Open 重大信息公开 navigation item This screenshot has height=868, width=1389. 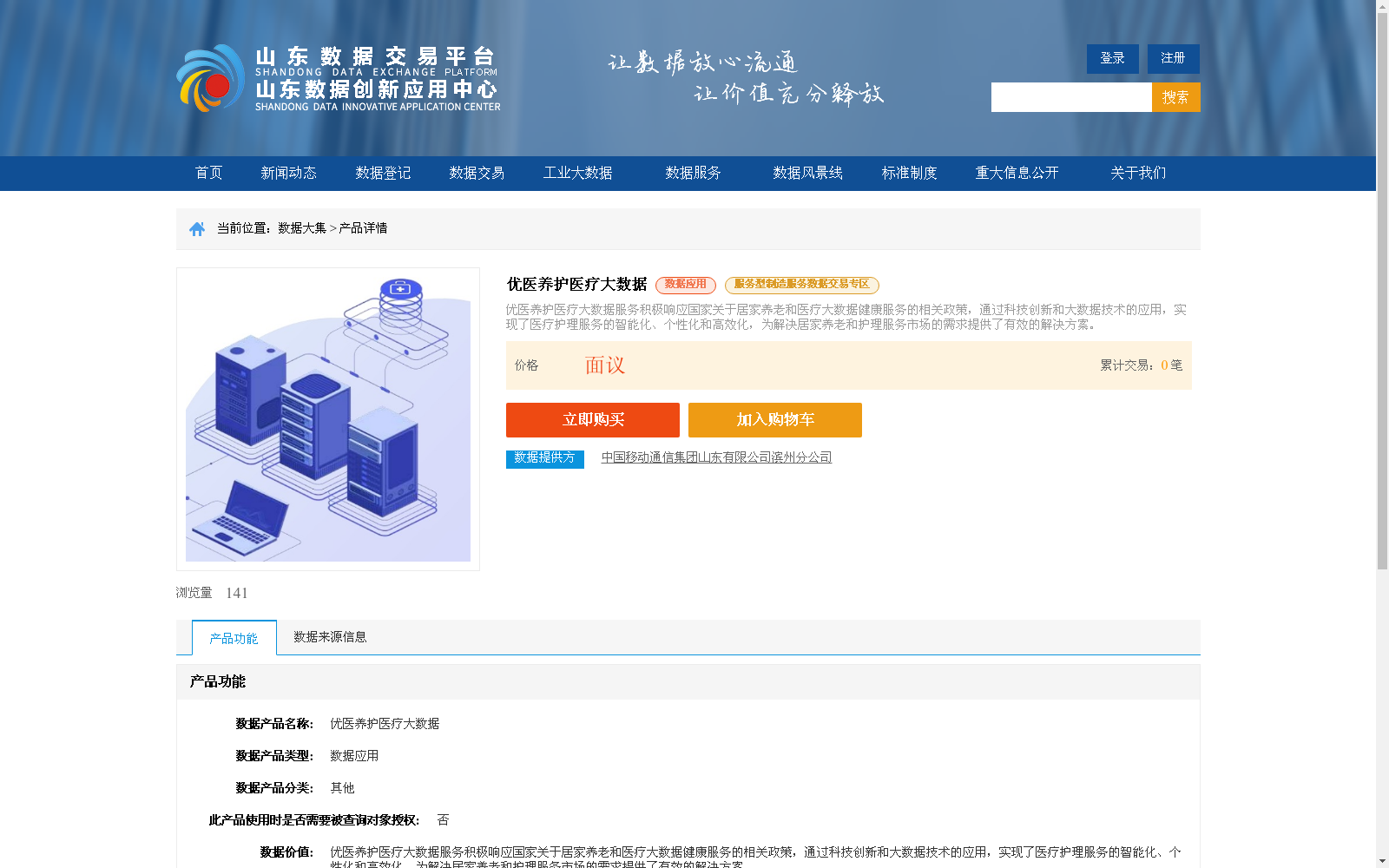[x=1017, y=173]
